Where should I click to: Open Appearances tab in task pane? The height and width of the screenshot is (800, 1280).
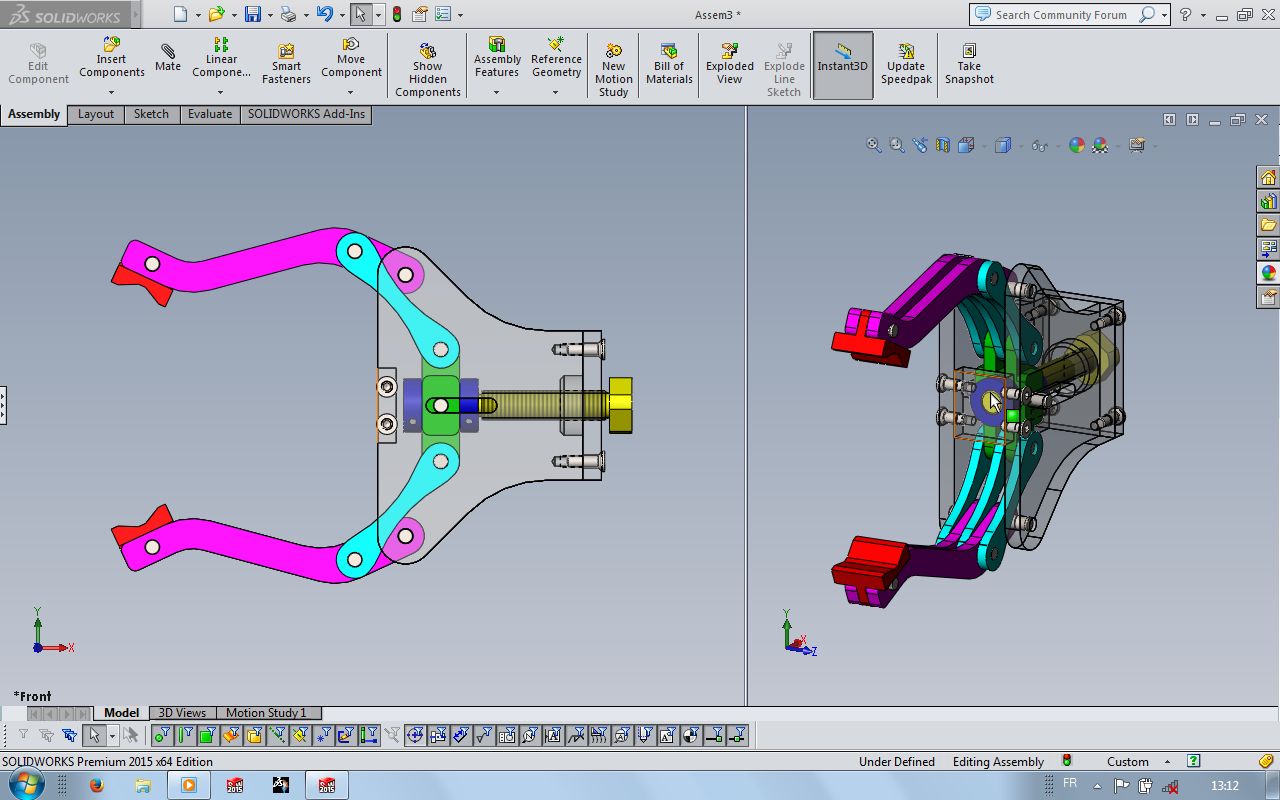point(1268,273)
